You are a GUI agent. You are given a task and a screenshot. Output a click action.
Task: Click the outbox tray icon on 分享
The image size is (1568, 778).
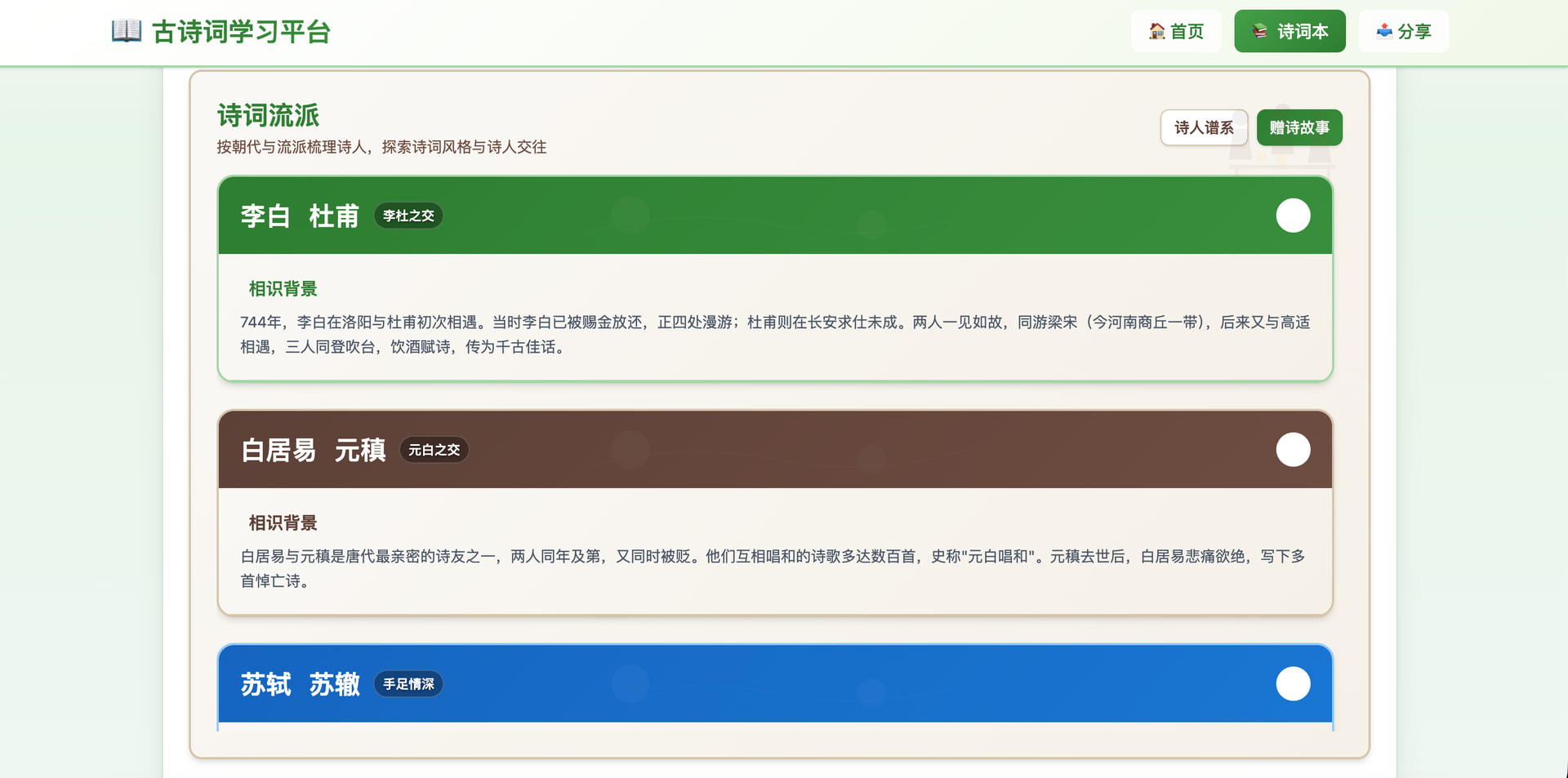pyautogui.click(x=1384, y=31)
